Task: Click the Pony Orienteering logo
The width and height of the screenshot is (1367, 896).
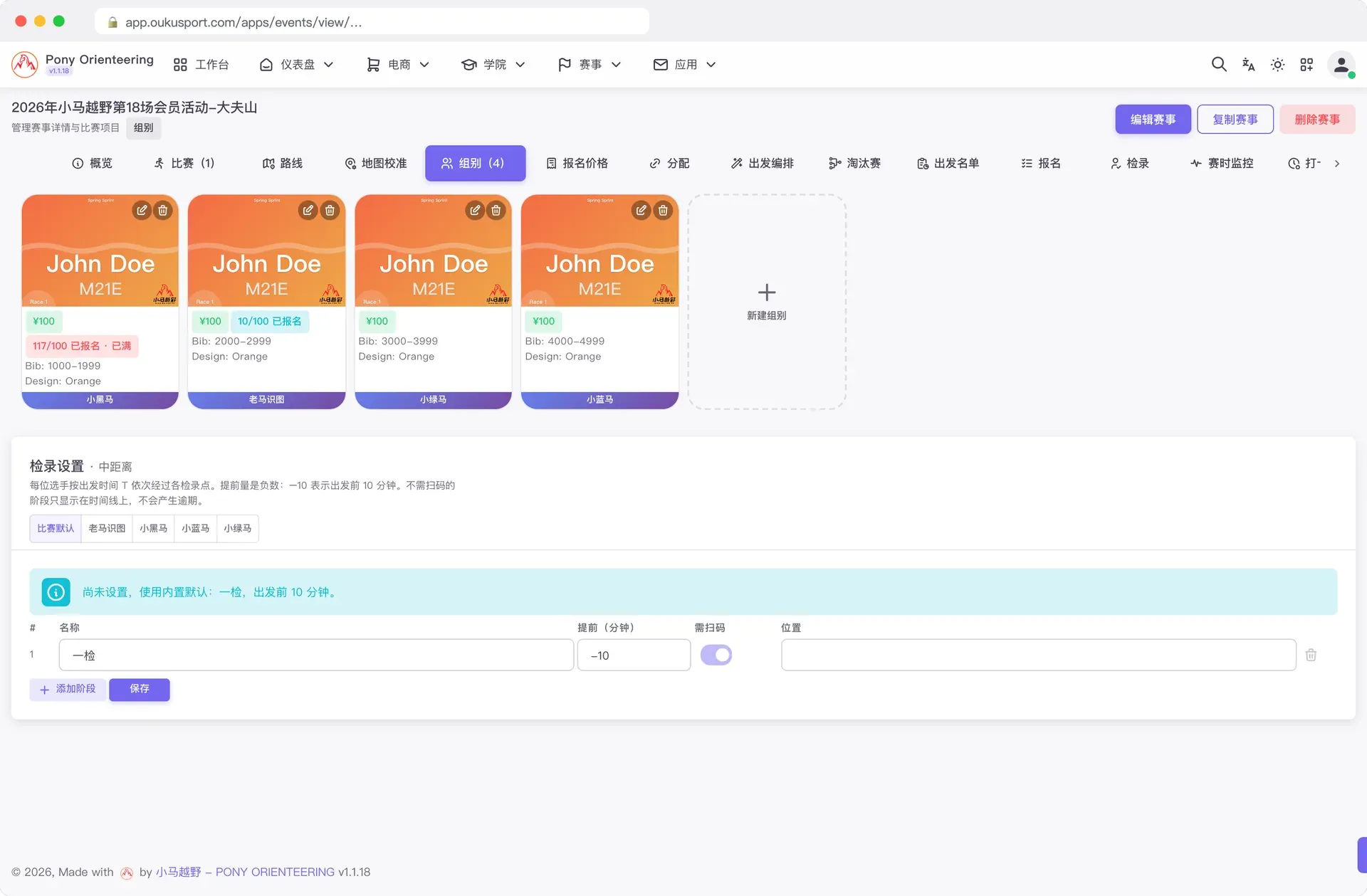Action: tap(24, 65)
